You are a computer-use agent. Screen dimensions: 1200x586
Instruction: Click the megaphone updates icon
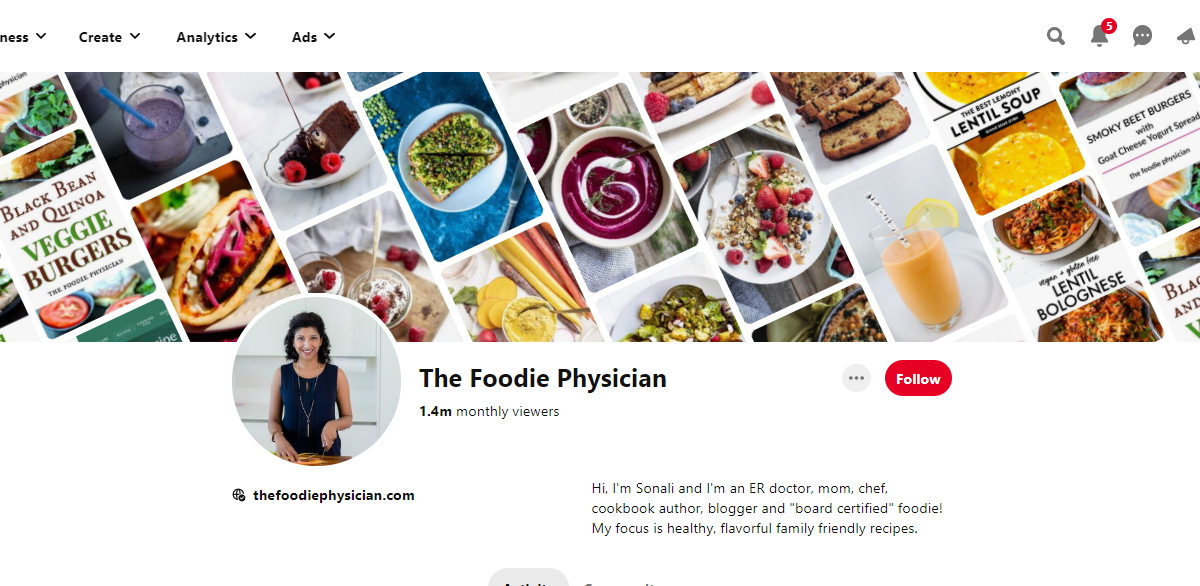click(1187, 37)
